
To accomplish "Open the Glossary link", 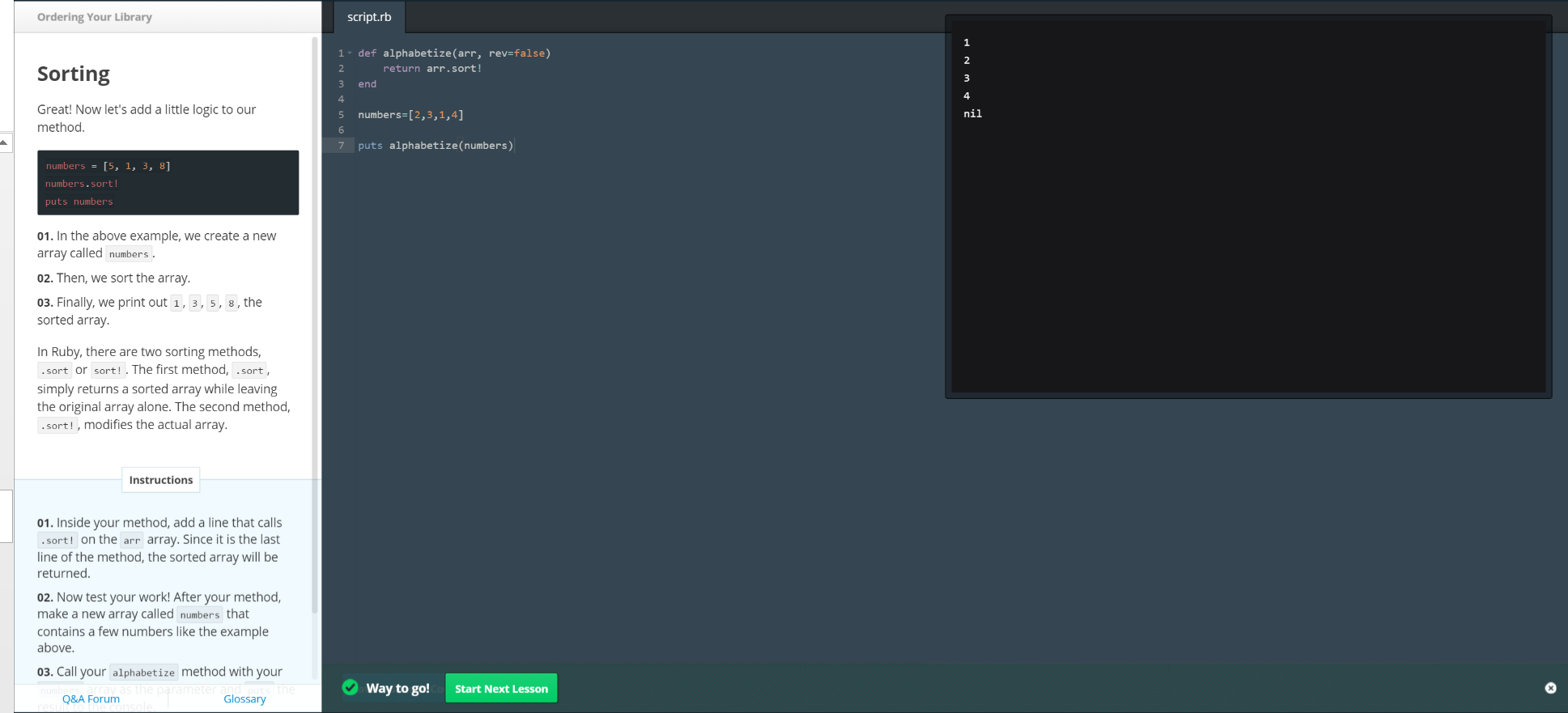I will point(244,699).
